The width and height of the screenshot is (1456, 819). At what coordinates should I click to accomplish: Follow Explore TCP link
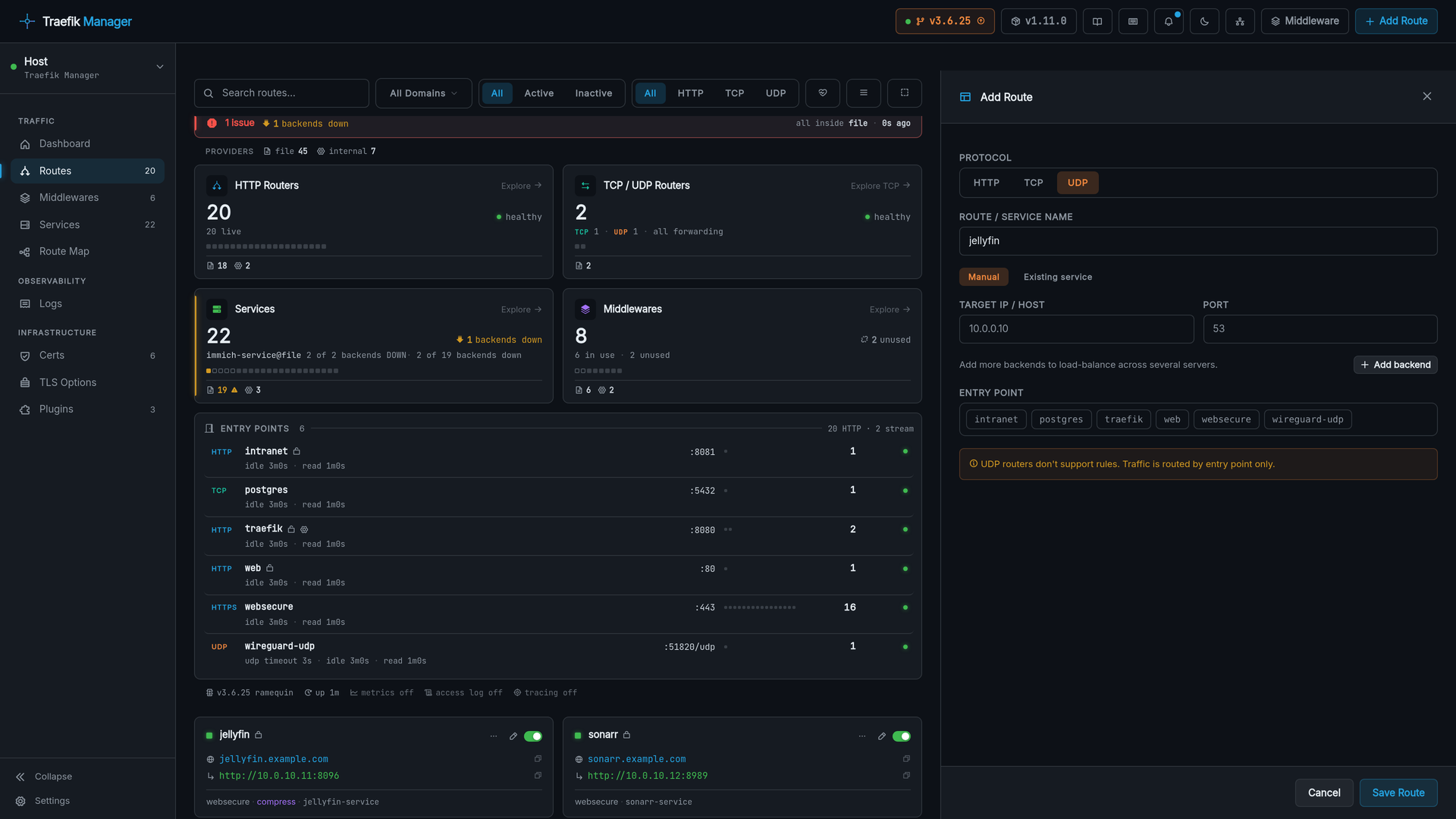[x=880, y=186]
